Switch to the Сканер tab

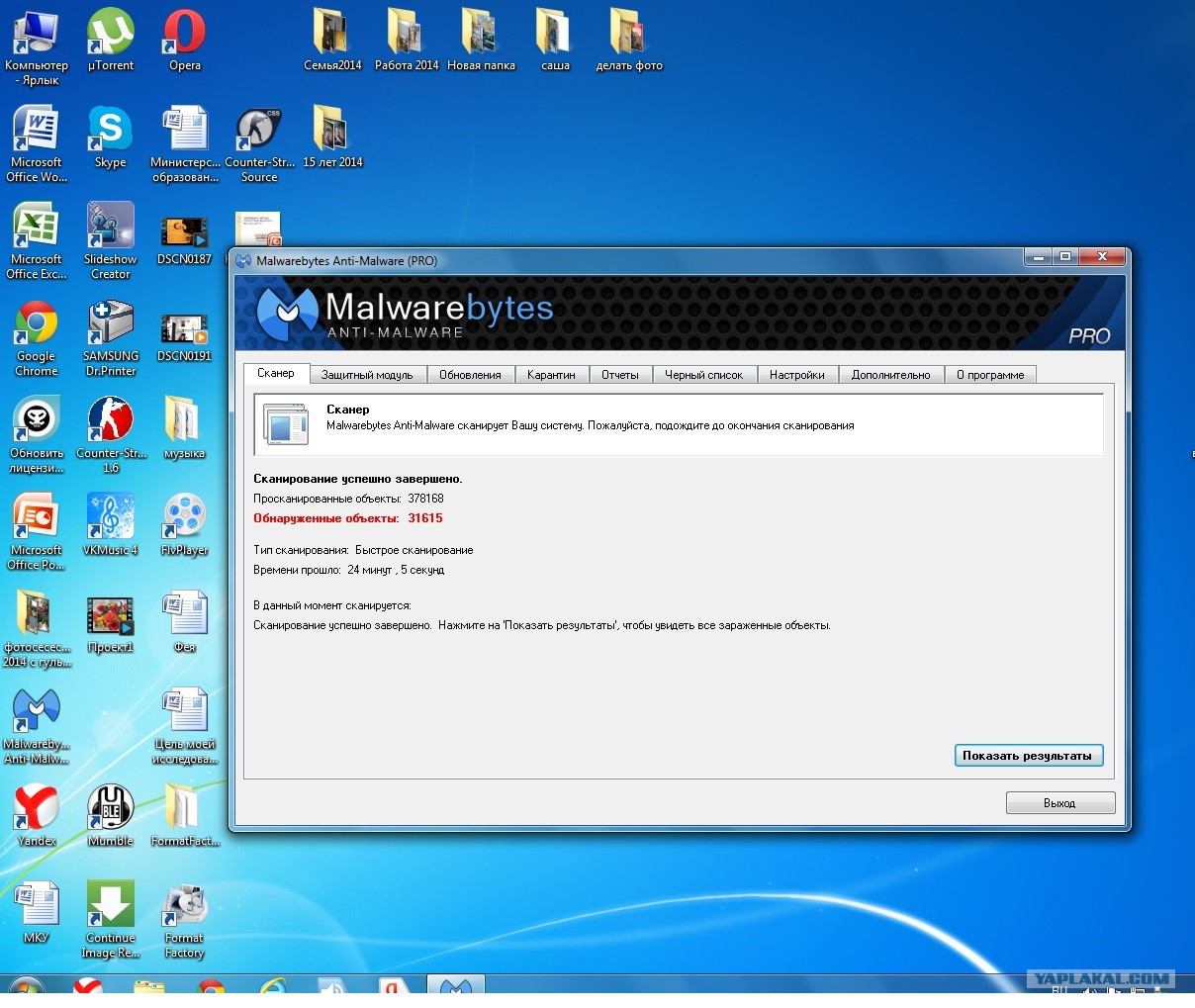276,373
